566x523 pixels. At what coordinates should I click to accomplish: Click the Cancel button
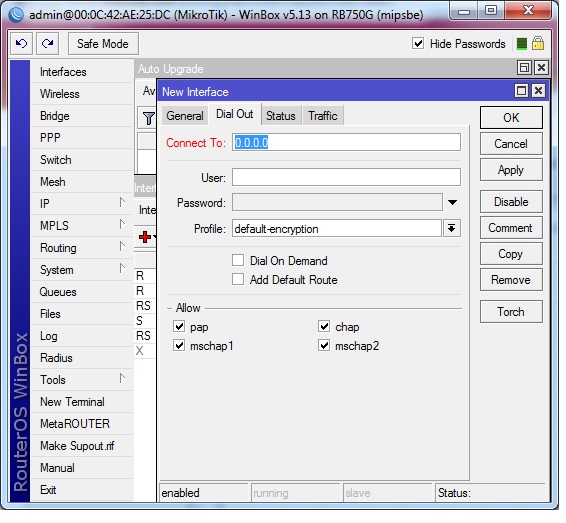click(x=511, y=144)
